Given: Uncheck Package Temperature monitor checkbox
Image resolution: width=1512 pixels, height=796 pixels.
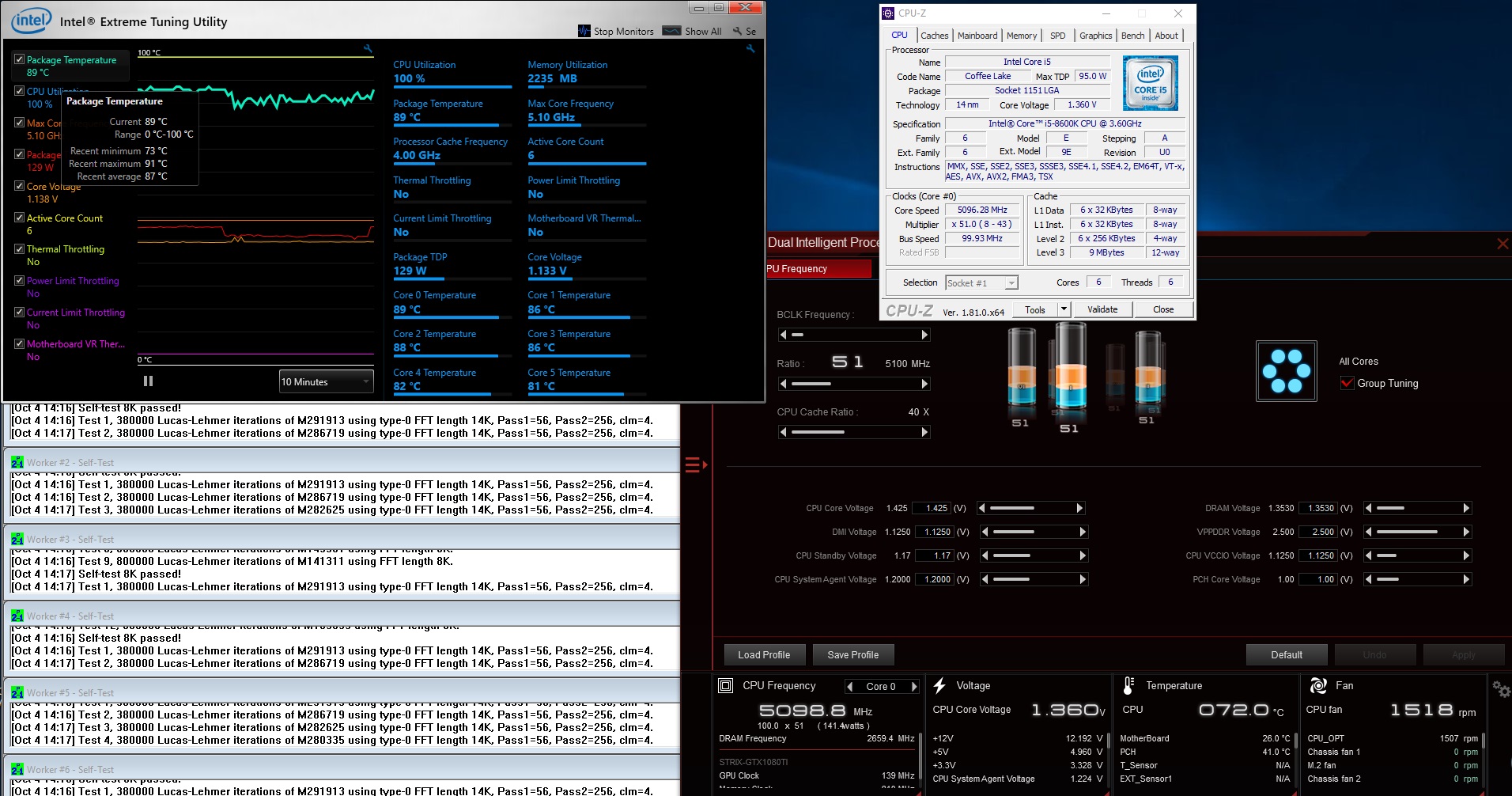Looking at the screenshot, I should [19, 59].
